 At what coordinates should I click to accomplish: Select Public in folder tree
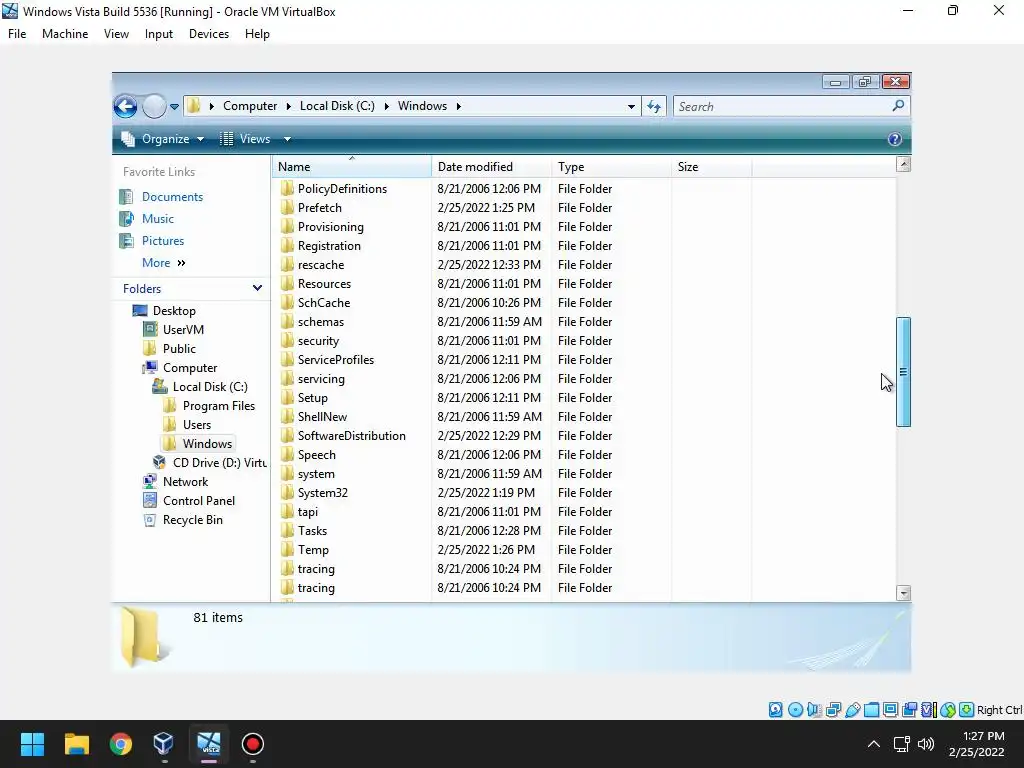click(x=180, y=349)
